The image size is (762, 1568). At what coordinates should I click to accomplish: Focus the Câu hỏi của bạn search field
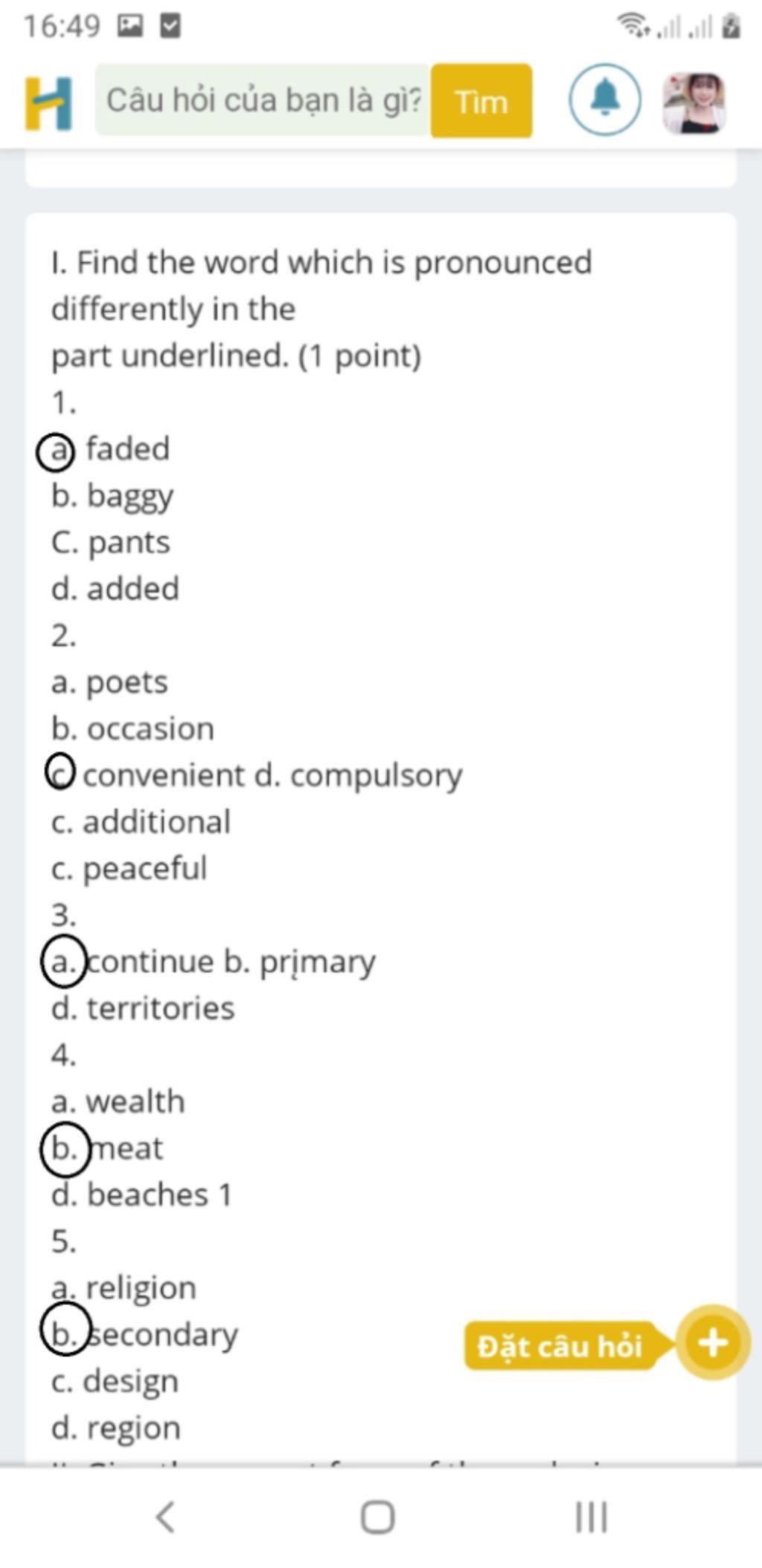(x=263, y=100)
